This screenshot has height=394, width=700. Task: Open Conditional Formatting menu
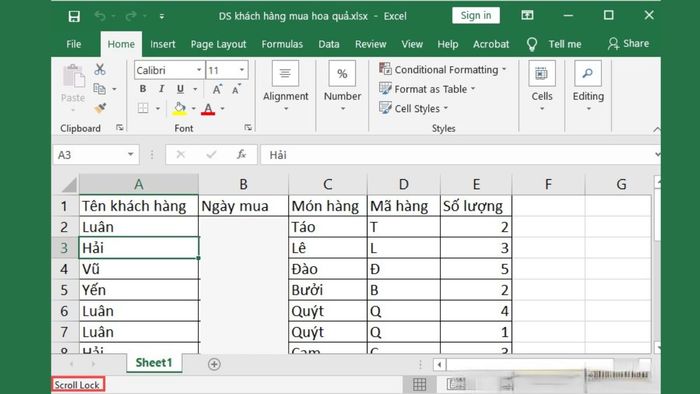pos(442,70)
